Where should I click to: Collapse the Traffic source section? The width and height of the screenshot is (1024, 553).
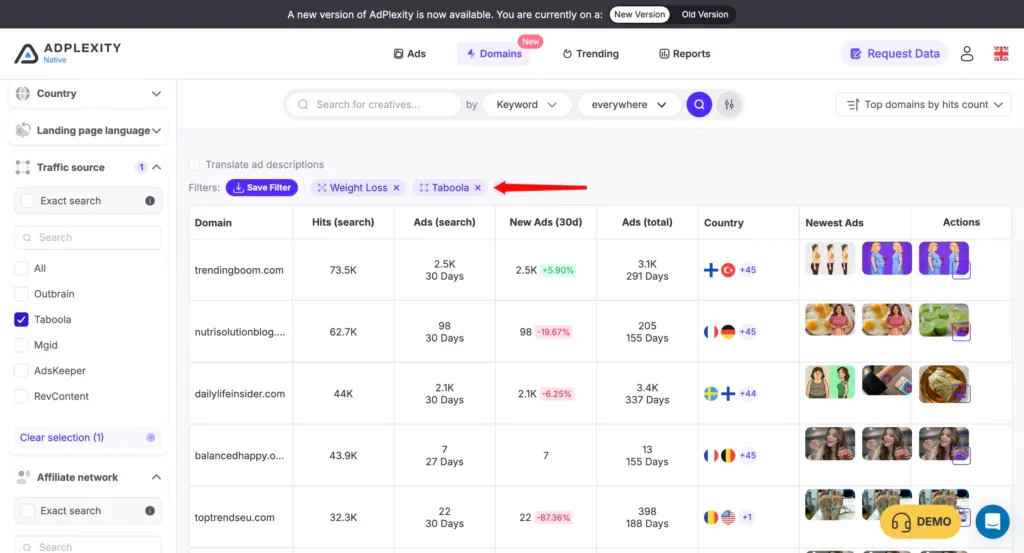156,167
